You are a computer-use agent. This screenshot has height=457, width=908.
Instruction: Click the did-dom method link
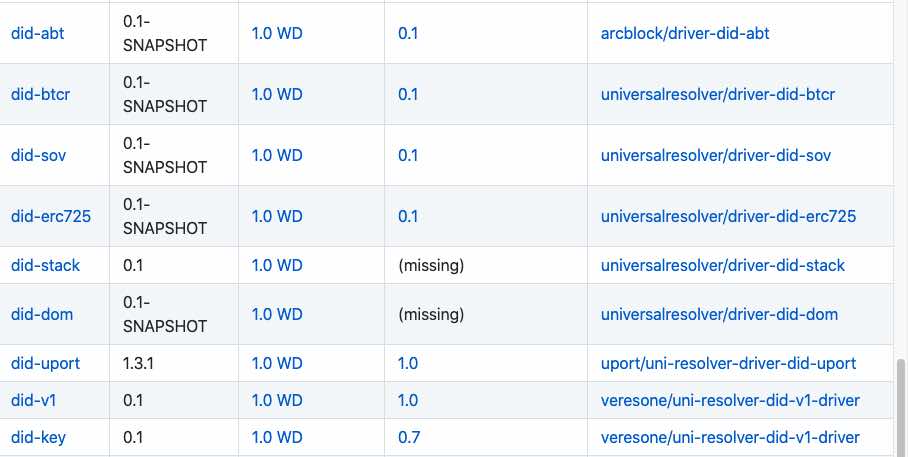pyautogui.click(x=42, y=314)
